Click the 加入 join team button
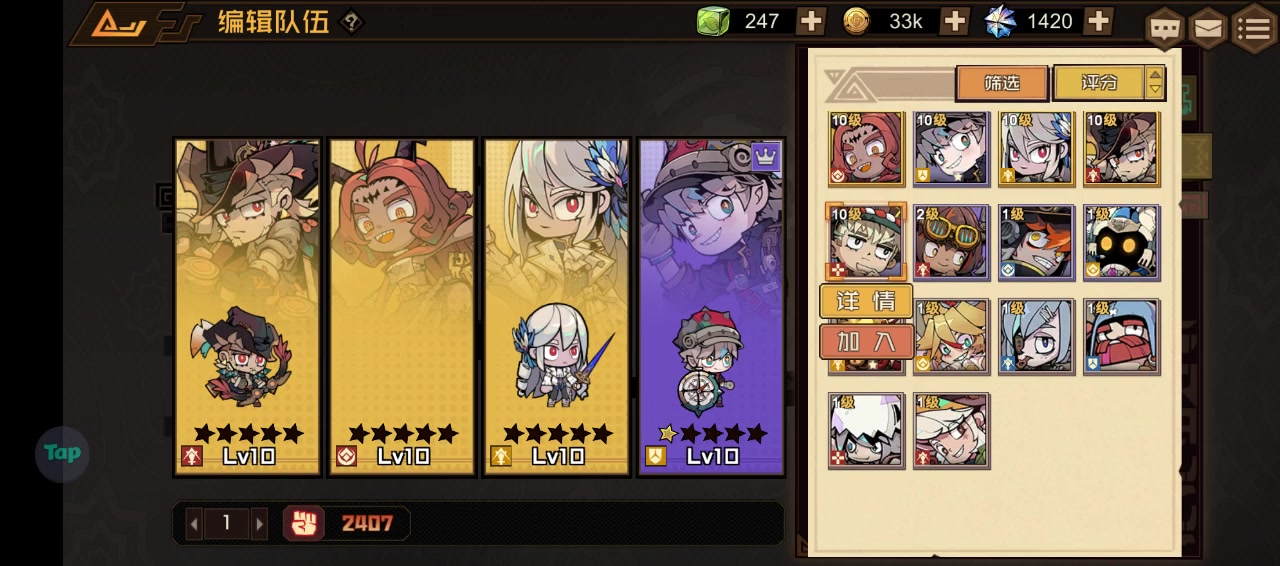 [866, 341]
